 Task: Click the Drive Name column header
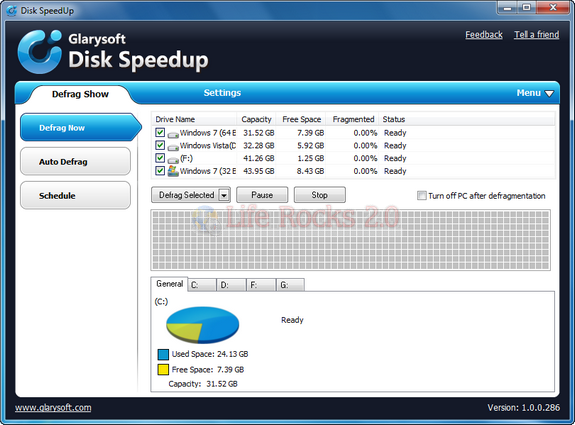pyautogui.click(x=194, y=119)
